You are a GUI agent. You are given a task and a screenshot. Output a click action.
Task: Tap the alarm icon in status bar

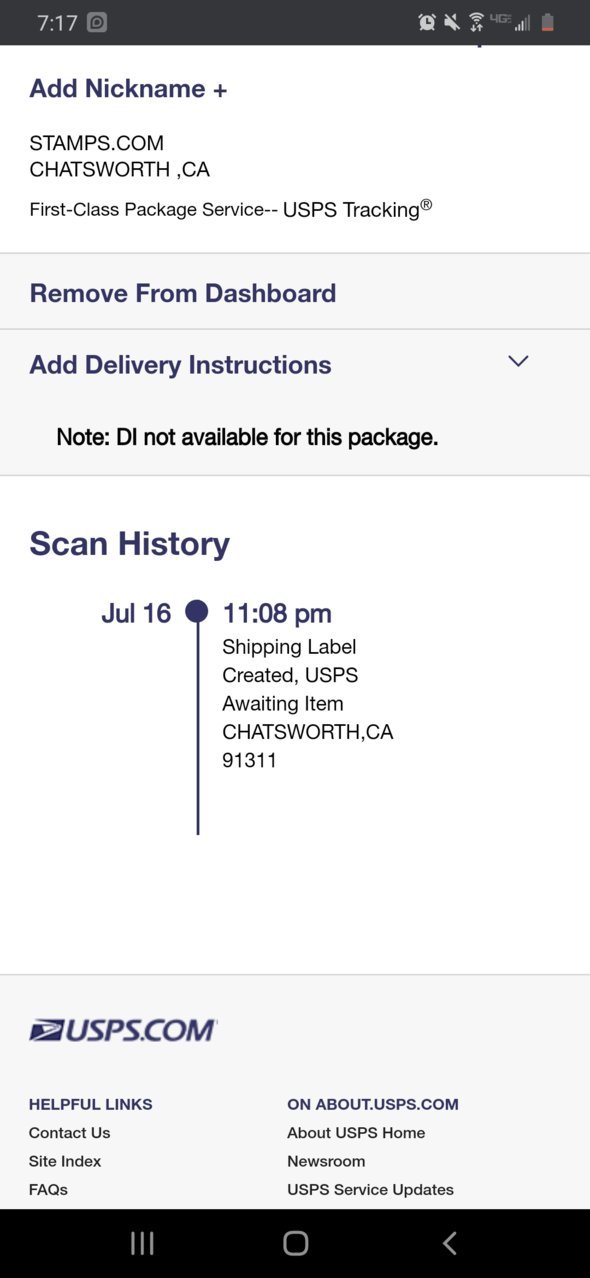(427, 22)
